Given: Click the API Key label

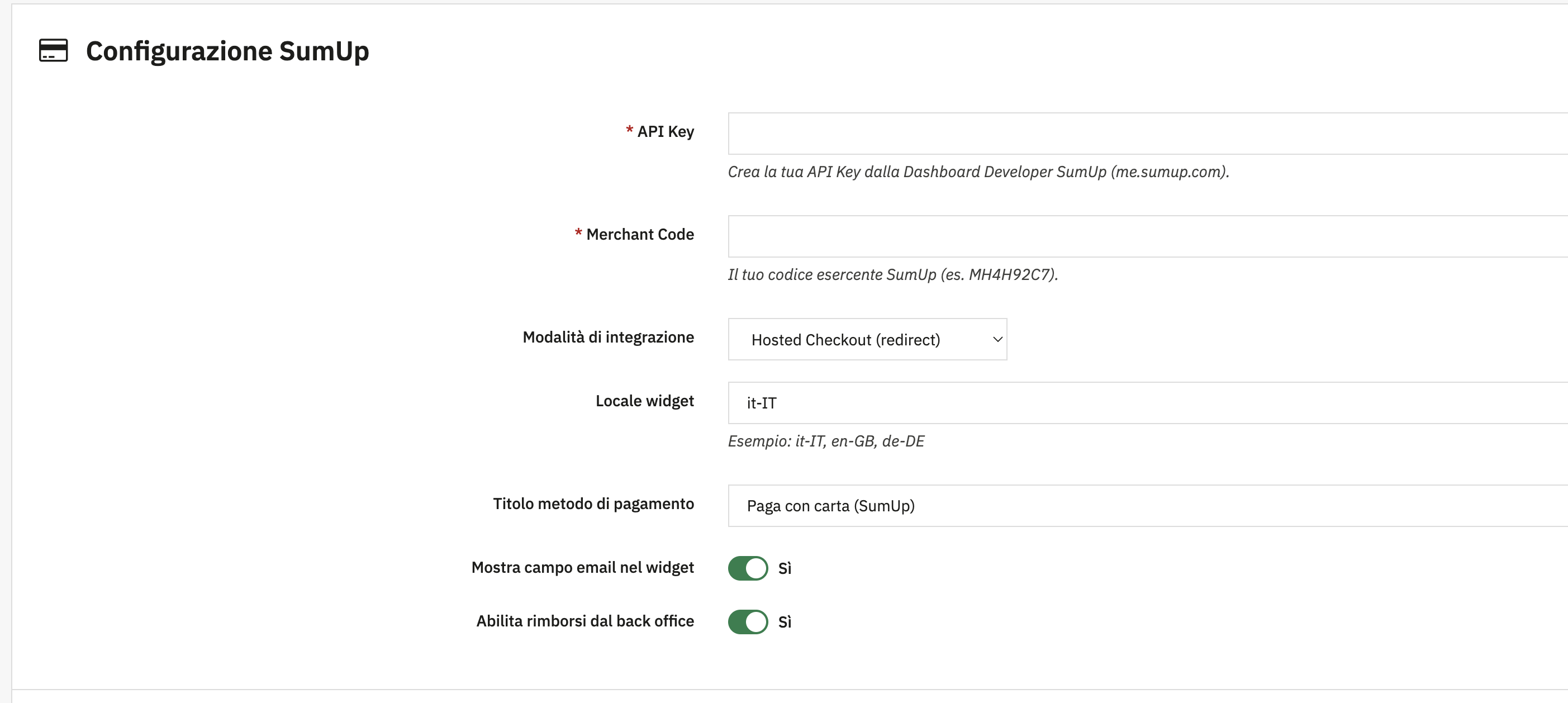Looking at the screenshot, I should point(666,131).
